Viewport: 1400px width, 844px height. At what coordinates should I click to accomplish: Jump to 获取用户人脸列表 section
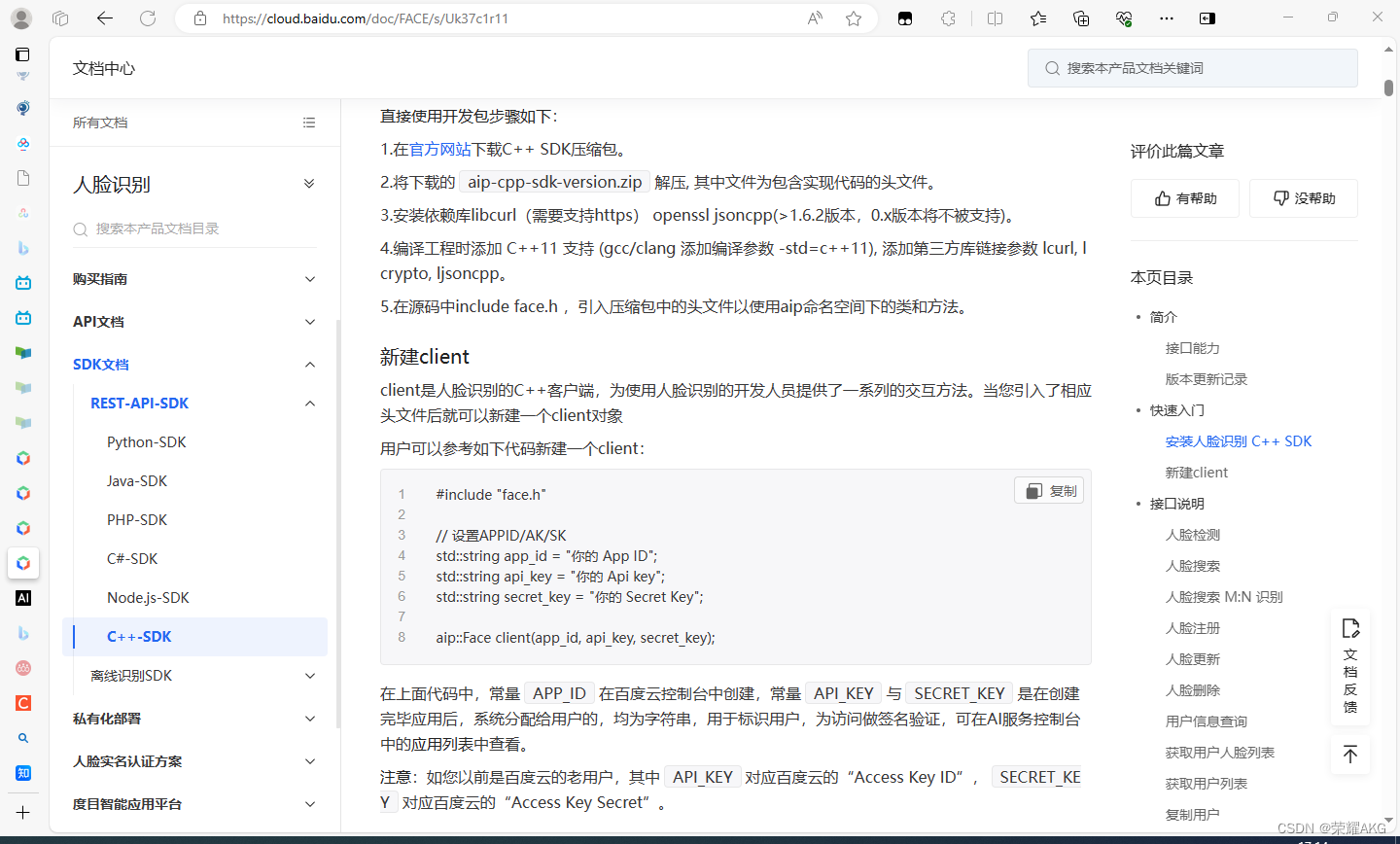tap(1220, 753)
